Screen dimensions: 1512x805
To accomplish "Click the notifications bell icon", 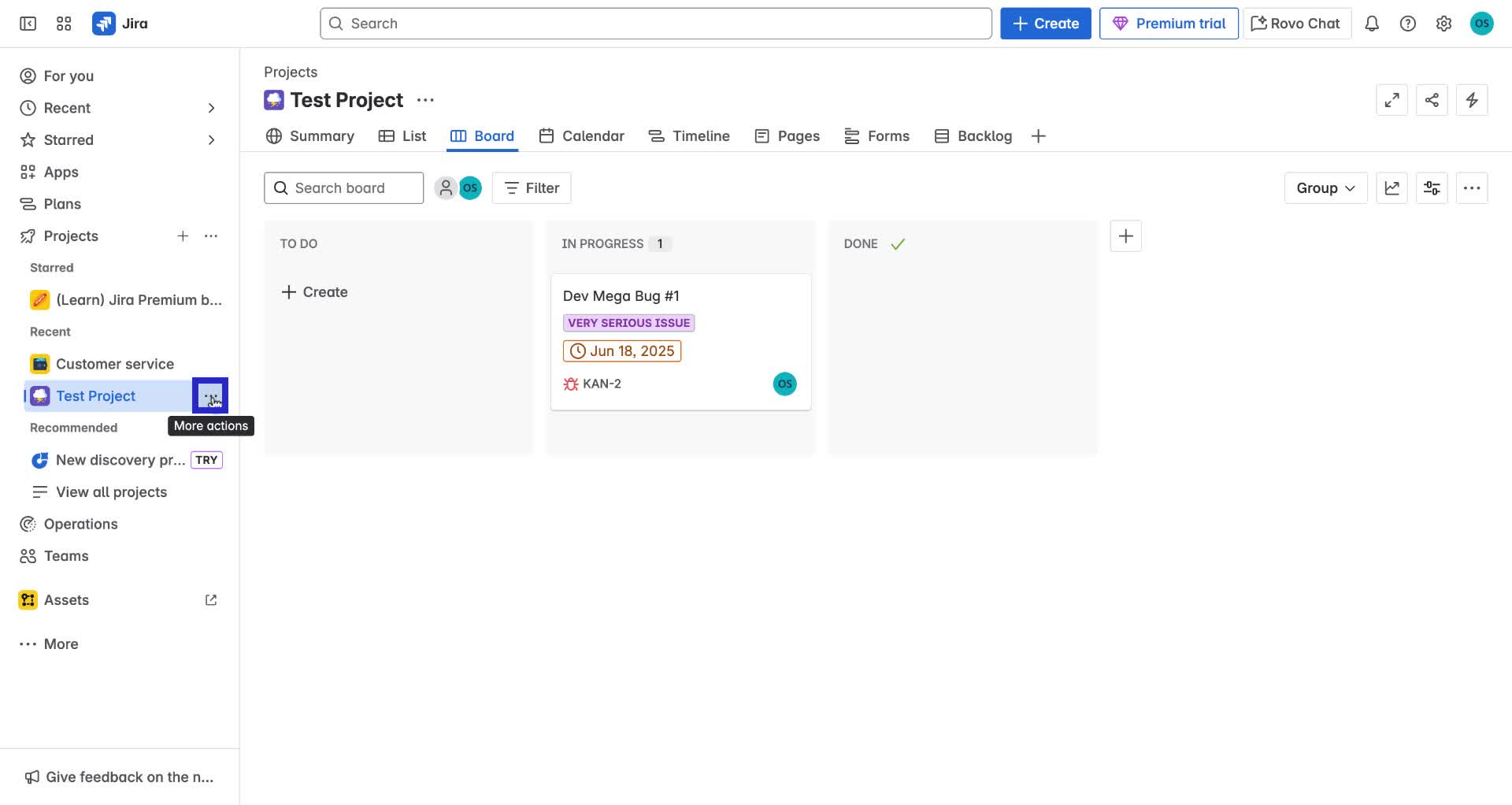I will tap(1372, 24).
